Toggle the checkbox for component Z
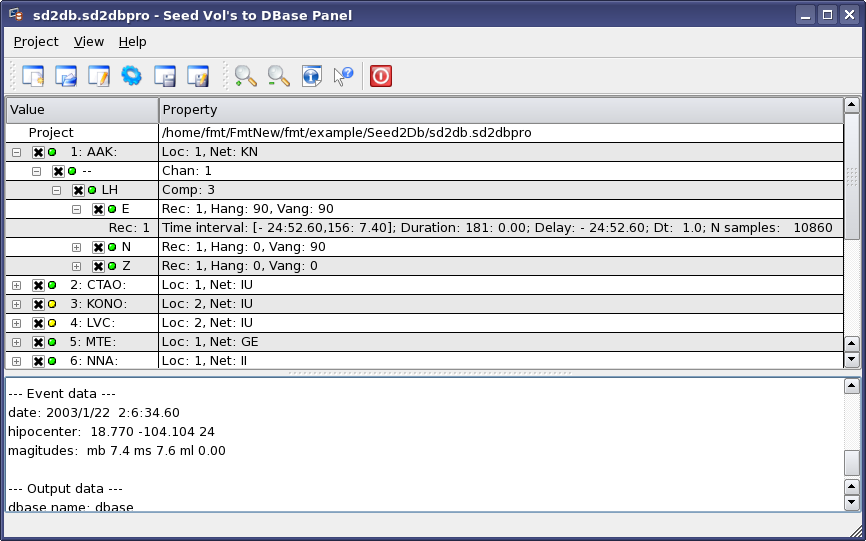This screenshot has height=541, width=866. (x=98, y=267)
